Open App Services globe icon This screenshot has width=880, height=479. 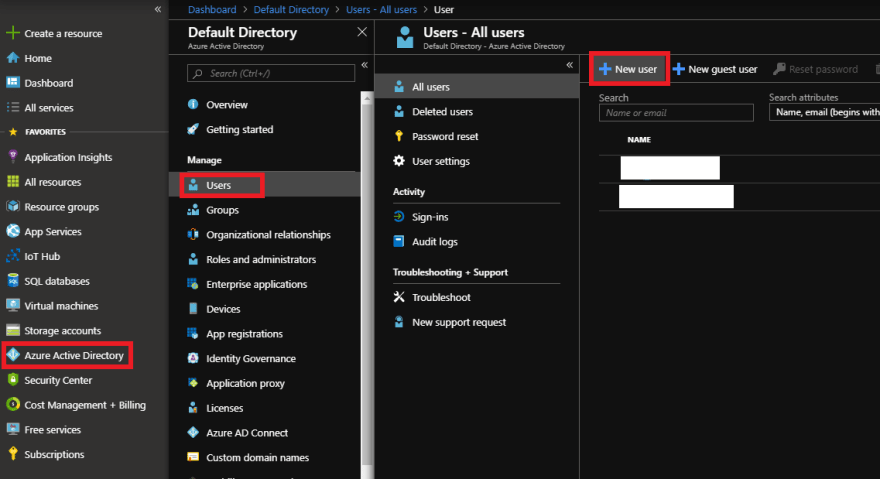pos(12,231)
